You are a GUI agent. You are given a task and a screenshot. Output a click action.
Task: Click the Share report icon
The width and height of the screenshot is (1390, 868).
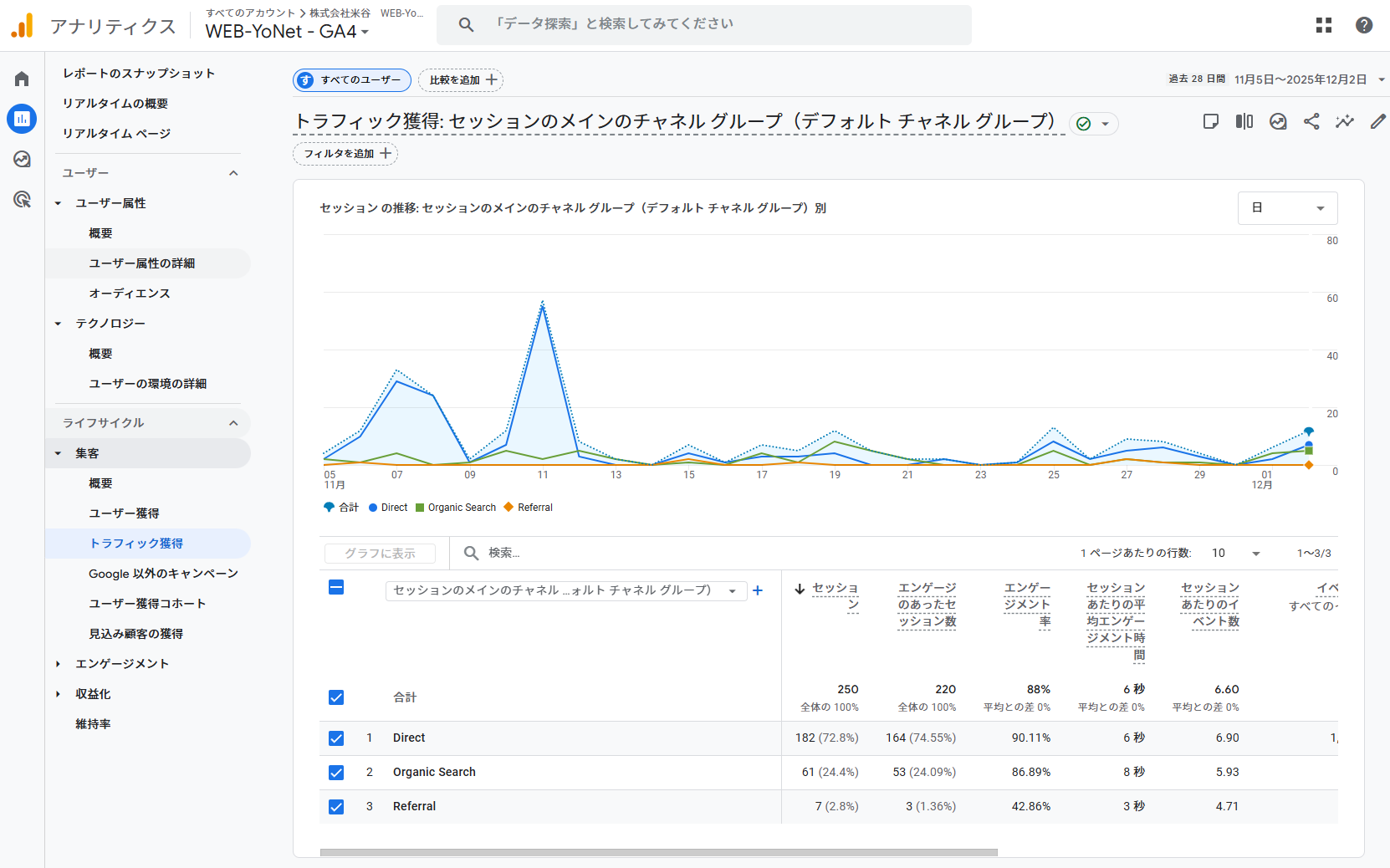pos(1311,122)
